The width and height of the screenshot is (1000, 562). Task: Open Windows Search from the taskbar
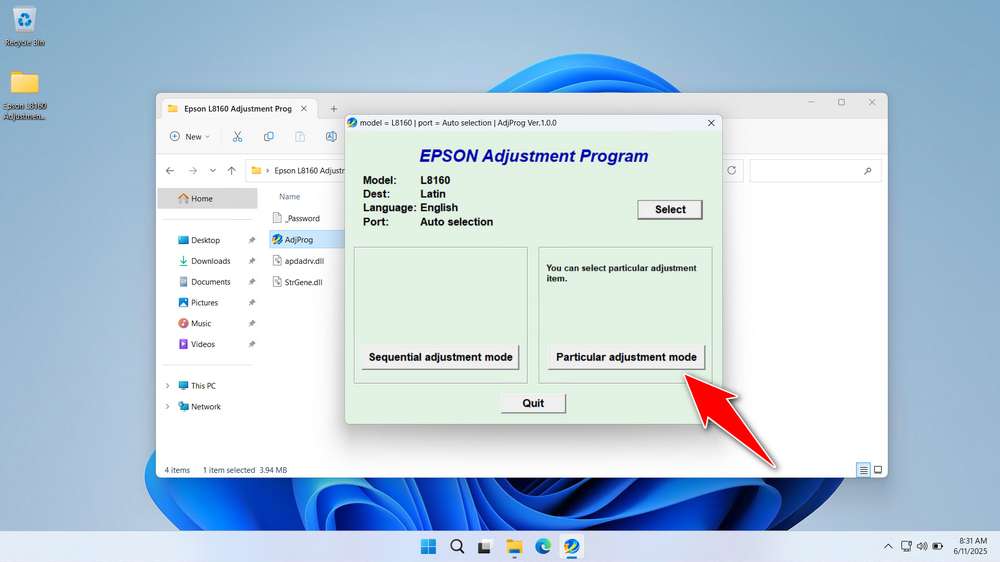(x=457, y=547)
